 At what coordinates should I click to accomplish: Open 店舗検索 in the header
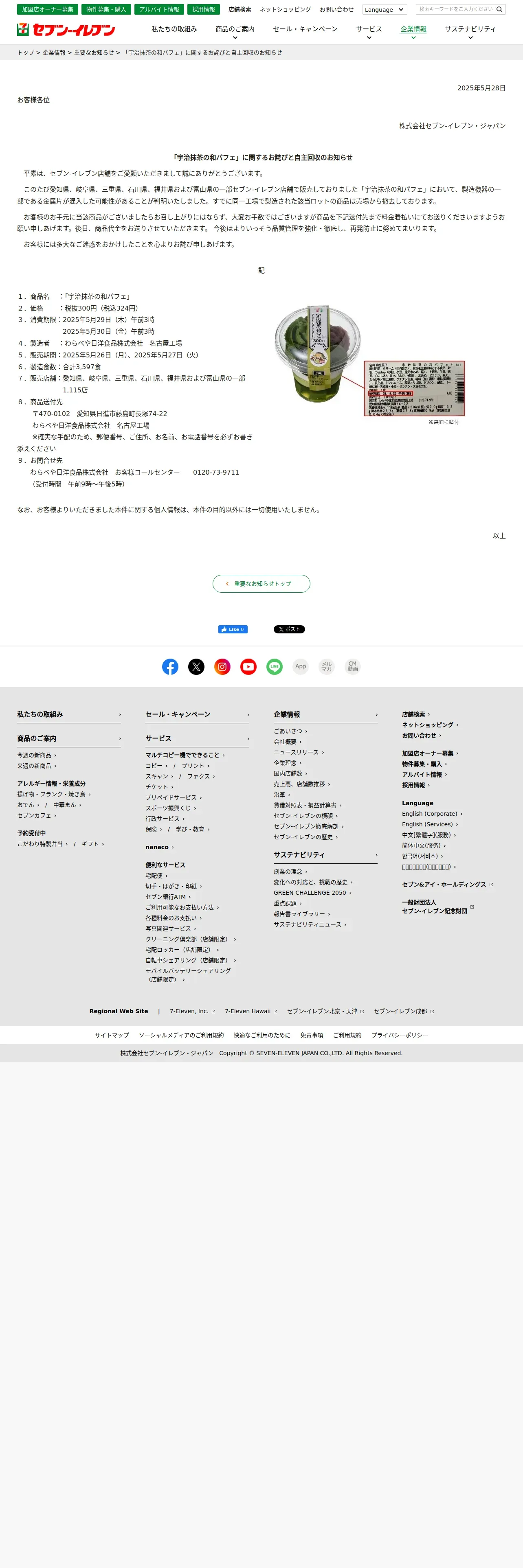[x=239, y=10]
